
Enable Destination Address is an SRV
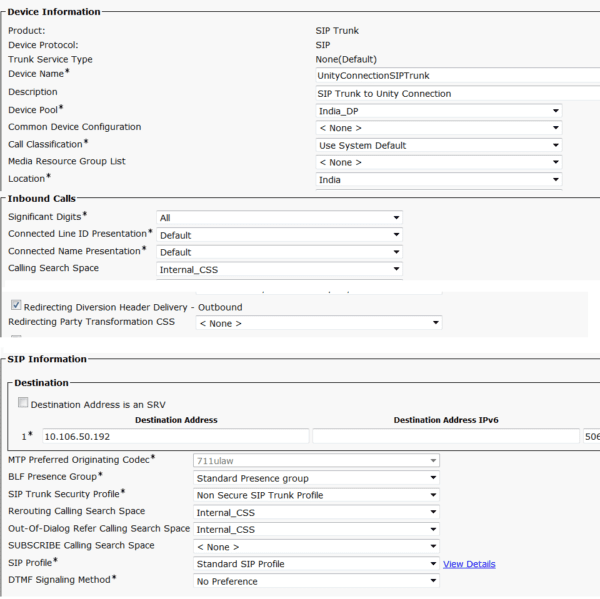point(23,404)
